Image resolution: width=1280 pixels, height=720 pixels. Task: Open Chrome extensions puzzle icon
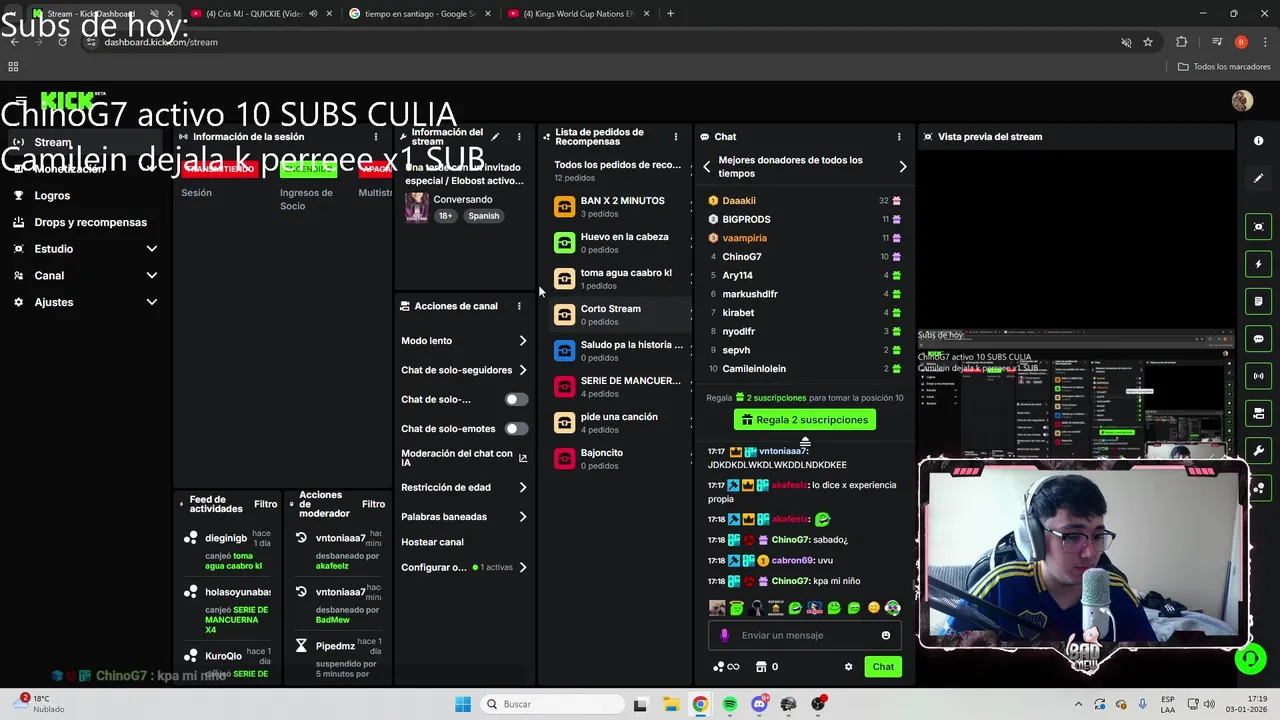pyautogui.click(x=1182, y=42)
